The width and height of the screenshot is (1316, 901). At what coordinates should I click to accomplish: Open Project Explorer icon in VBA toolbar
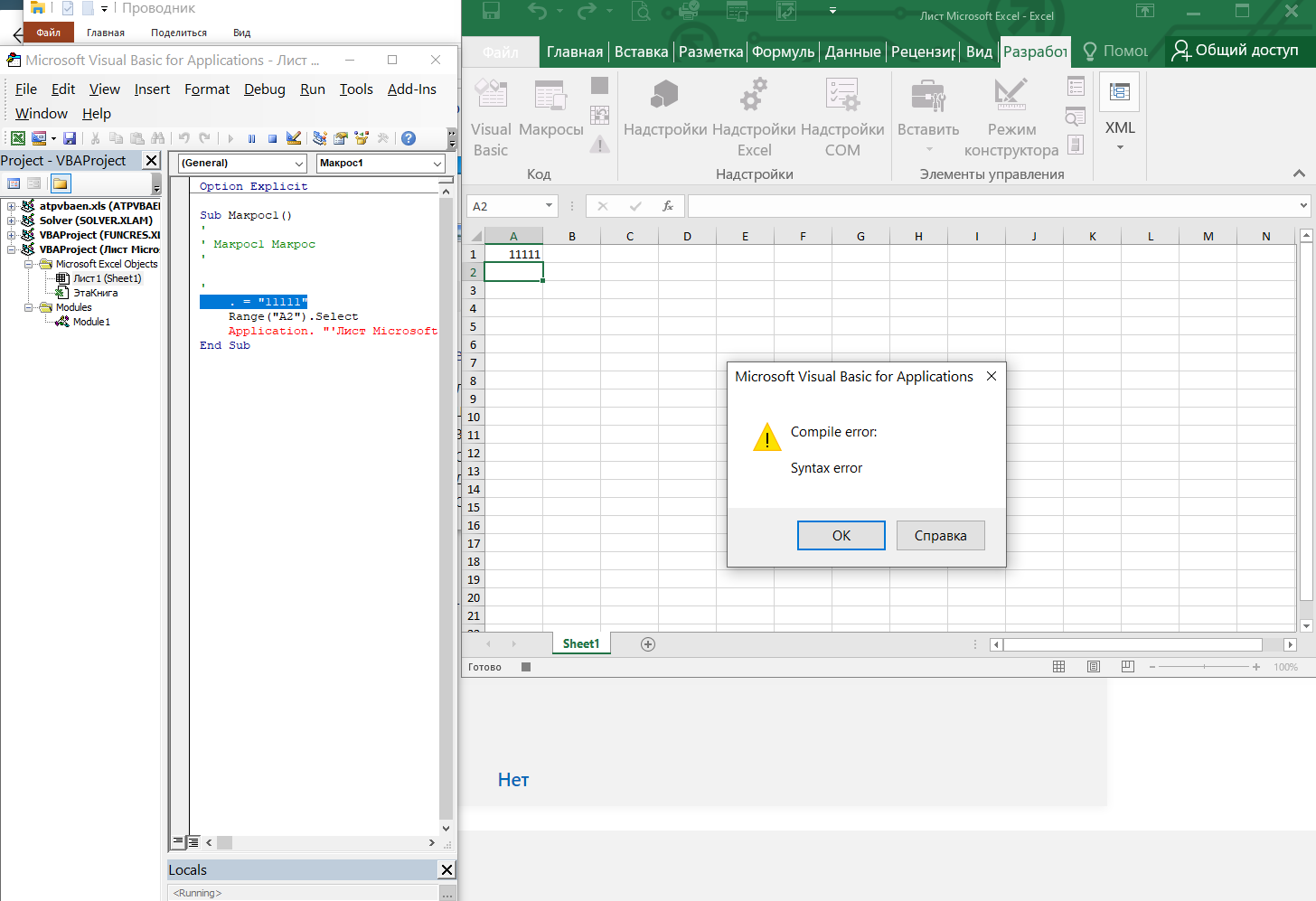pos(320,138)
